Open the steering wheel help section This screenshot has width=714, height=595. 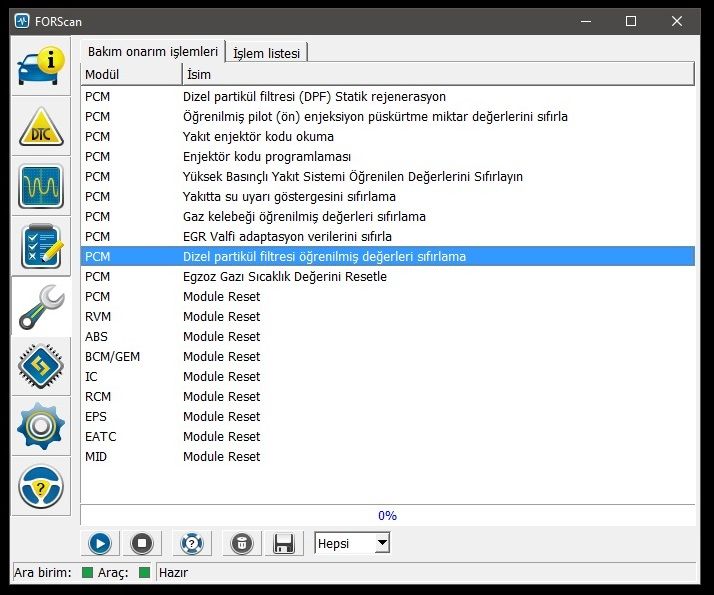pos(41,487)
